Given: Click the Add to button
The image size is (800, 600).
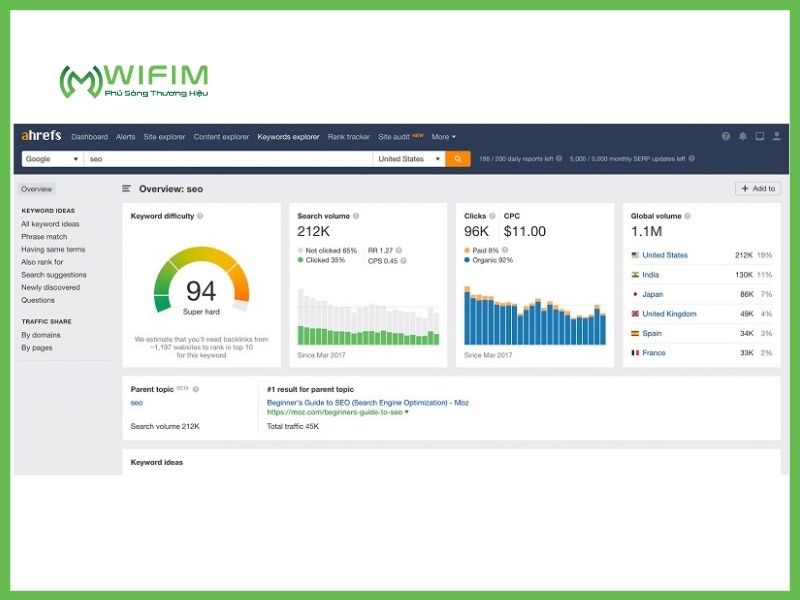Looking at the screenshot, I should [x=757, y=188].
